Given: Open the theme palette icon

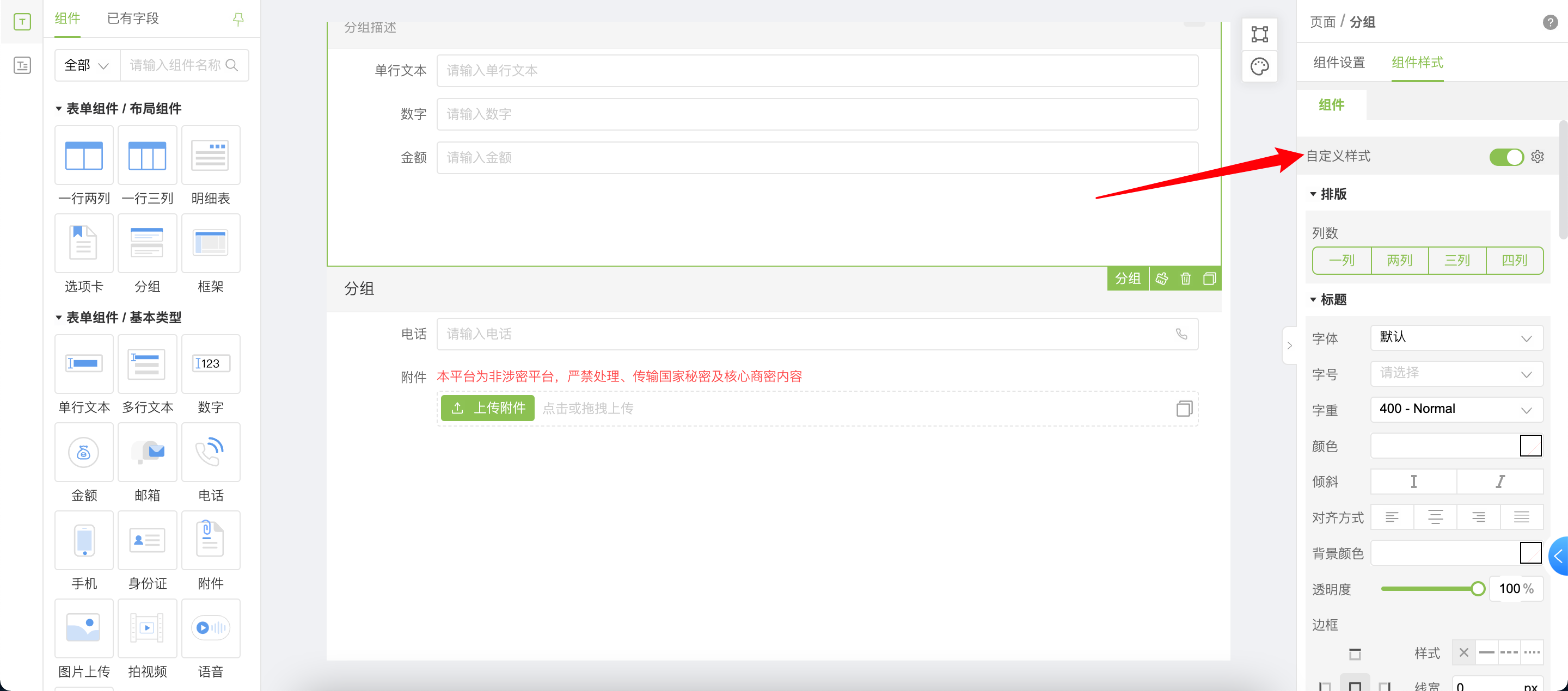Looking at the screenshot, I should pyautogui.click(x=1259, y=66).
